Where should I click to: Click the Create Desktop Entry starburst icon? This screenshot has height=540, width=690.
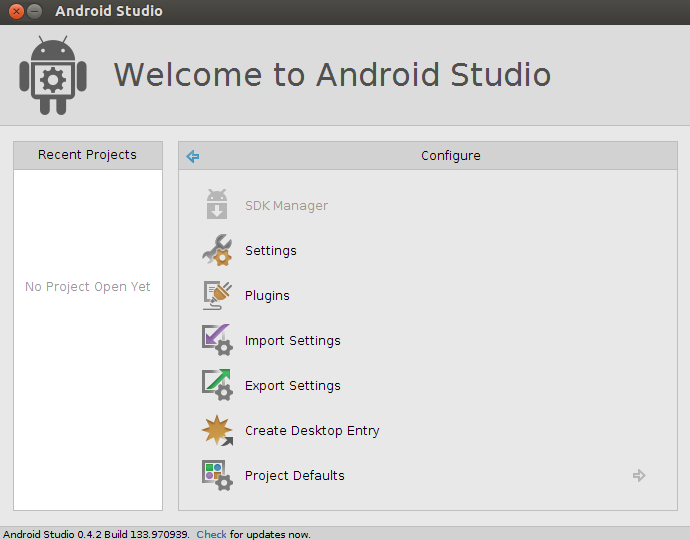pos(217,430)
